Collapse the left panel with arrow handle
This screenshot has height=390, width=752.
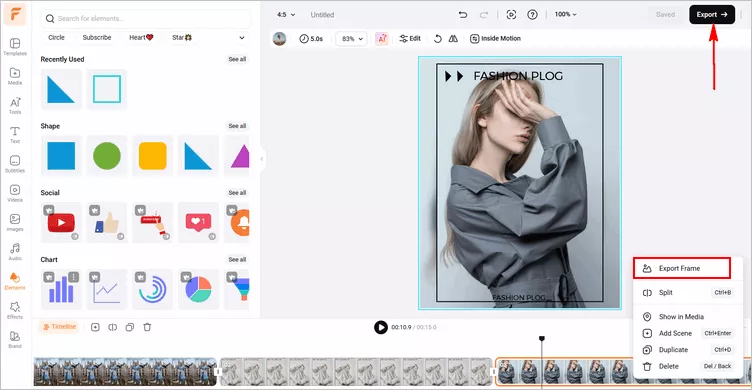[x=262, y=159]
